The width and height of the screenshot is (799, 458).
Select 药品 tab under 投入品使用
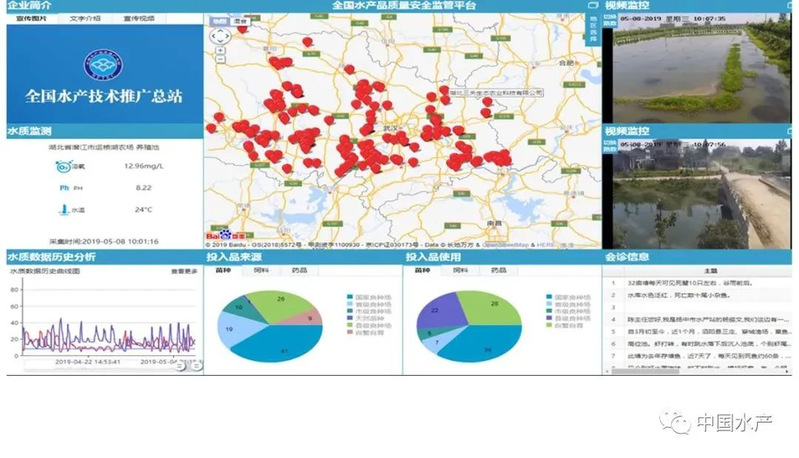[498, 270]
